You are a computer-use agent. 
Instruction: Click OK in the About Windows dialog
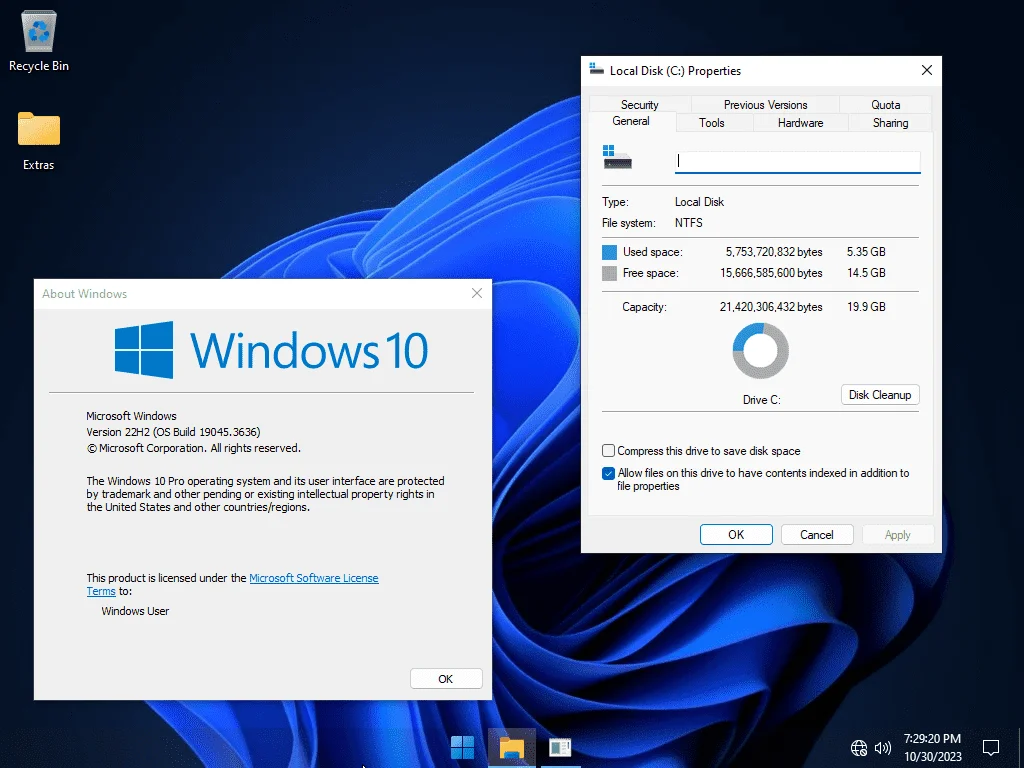click(446, 679)
